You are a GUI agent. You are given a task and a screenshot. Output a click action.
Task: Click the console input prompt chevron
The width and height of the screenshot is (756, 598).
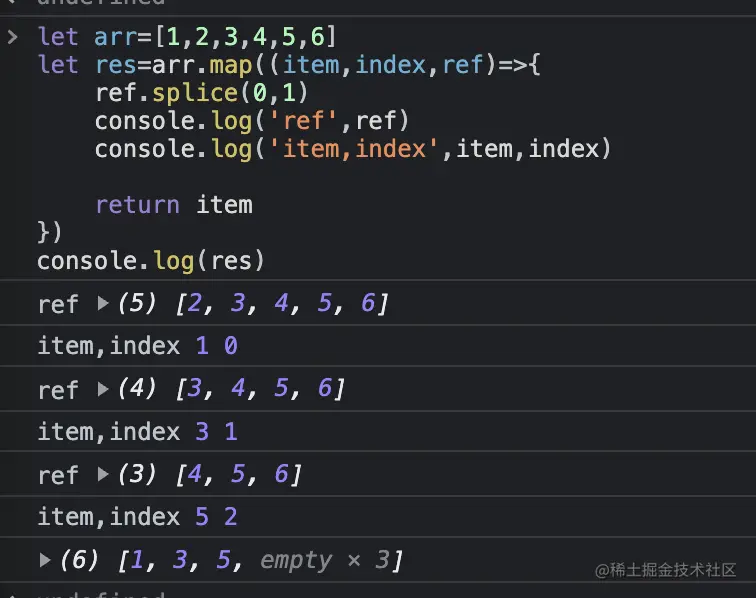pos(13,37)
